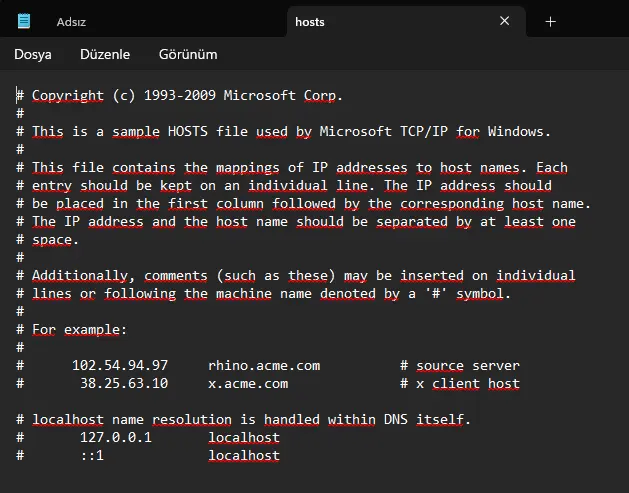Click localhost on the ::1 line
Image resolution: width=629 pixels, height=493 pixels.
[x=243, y=456]
